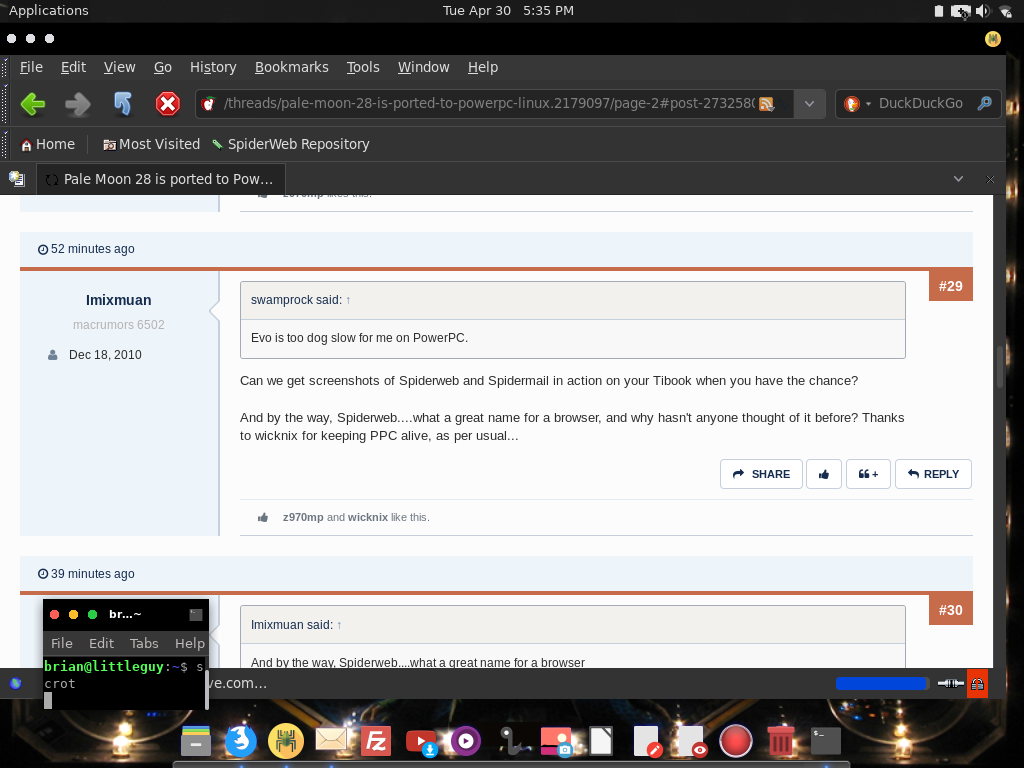
Task: Select the Pale Moon 28 tab
Action: pyautogui.click(x=161, y=179)
